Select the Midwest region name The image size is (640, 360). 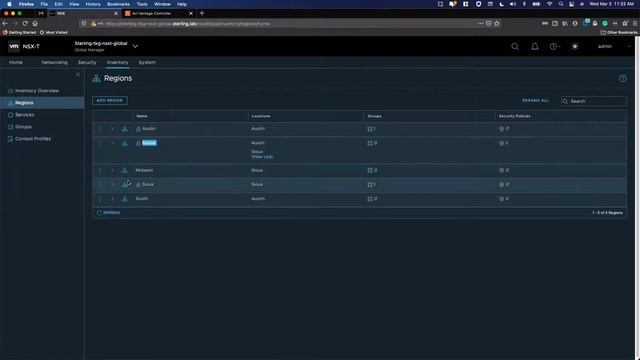(x=144, y=171)
